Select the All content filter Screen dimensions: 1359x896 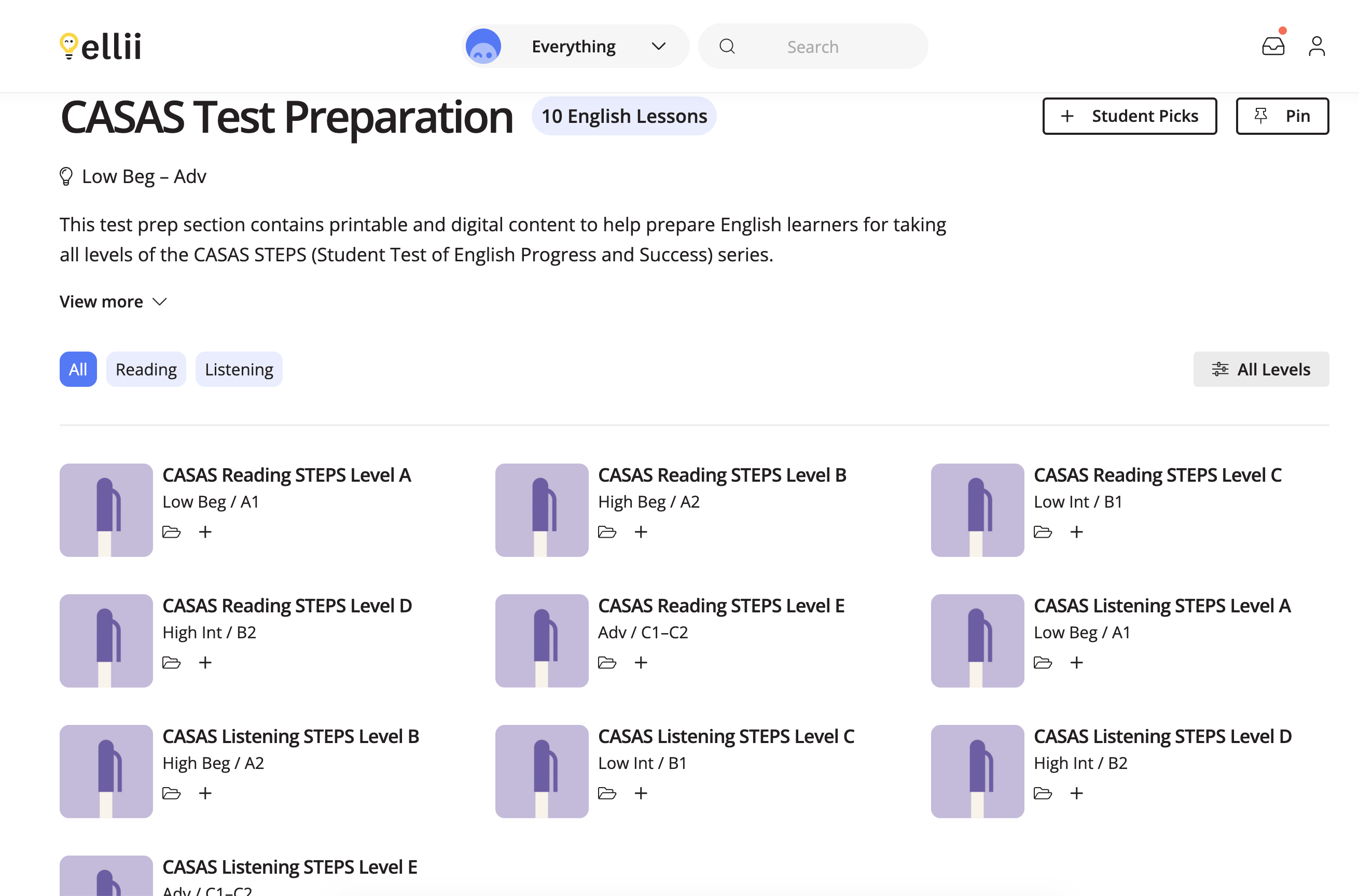click(x=78, y=369)
